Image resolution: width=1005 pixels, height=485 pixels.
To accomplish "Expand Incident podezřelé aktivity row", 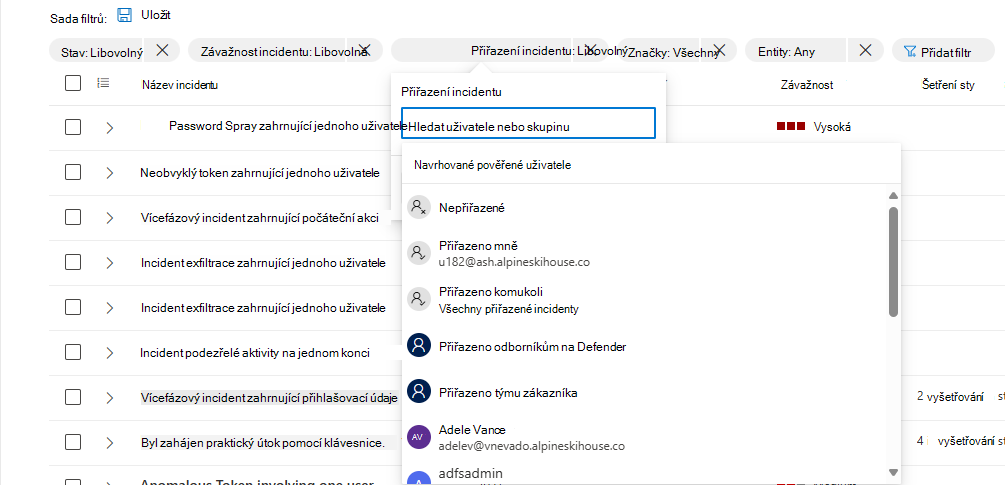I will (110, 352).
